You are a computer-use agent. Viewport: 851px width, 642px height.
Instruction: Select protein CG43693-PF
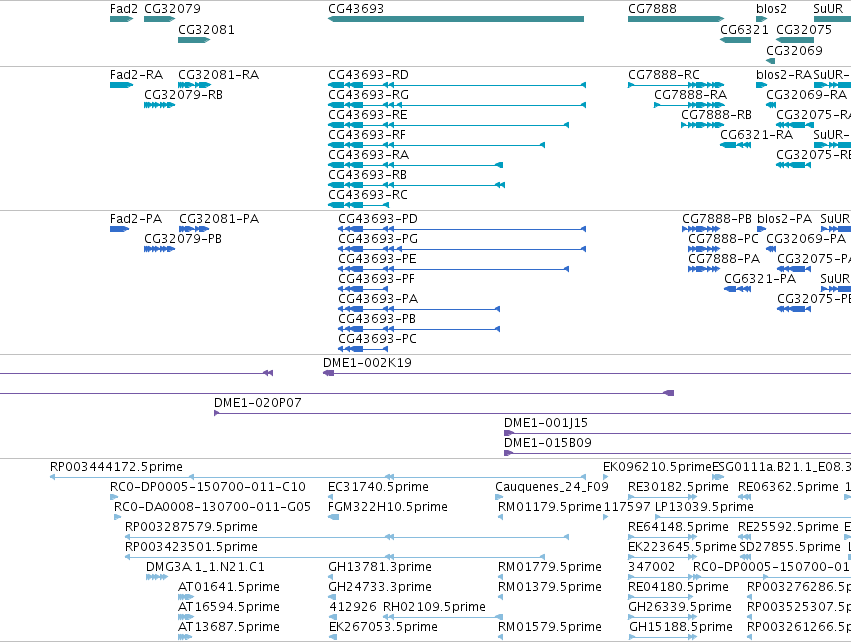(376, 279)
